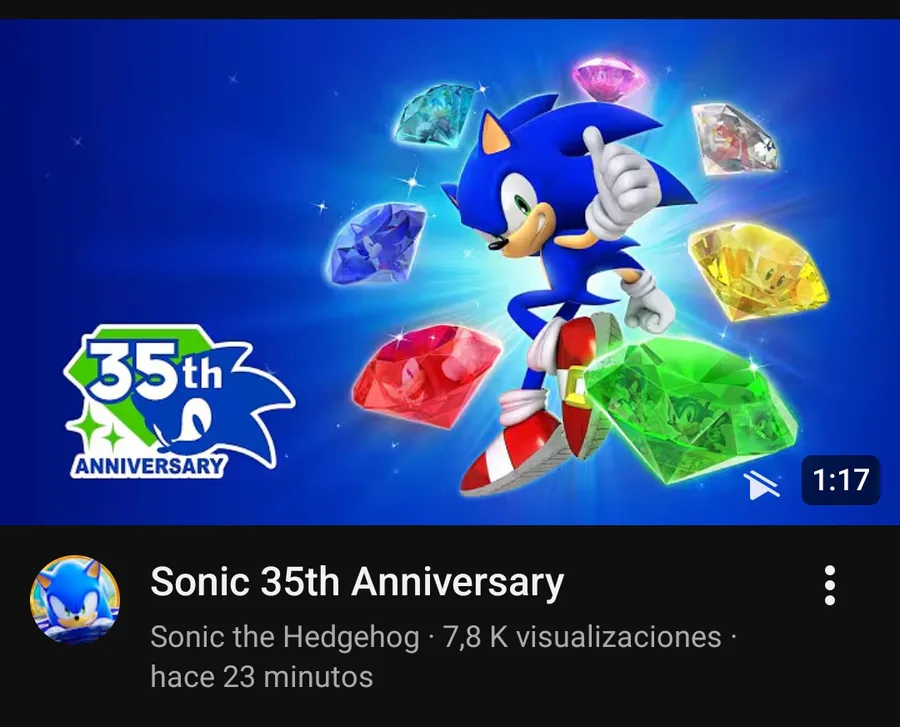900x727 pixels.
Task: Click the white emerald in thumbnail
Action: pyautogui.click(x=736, y=140)
